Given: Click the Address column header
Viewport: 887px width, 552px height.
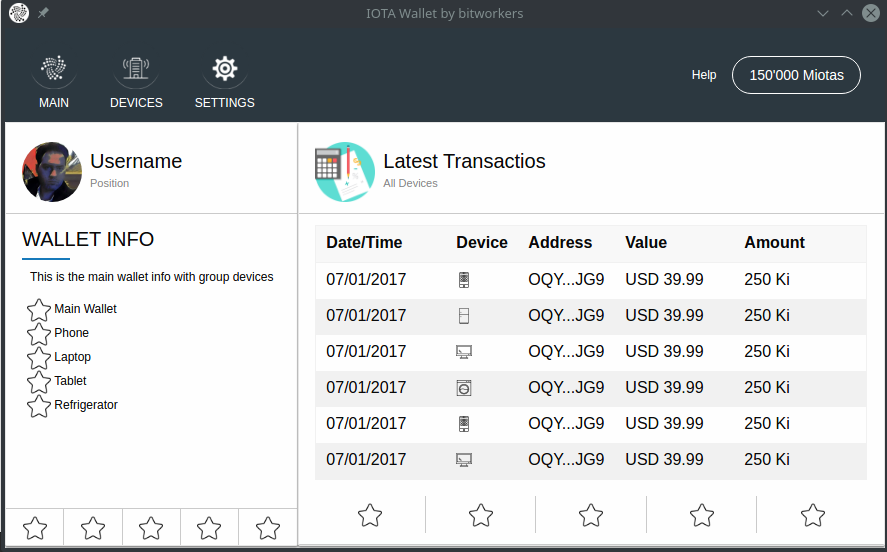Looking at the screenshot, I should tap(560, 242).
